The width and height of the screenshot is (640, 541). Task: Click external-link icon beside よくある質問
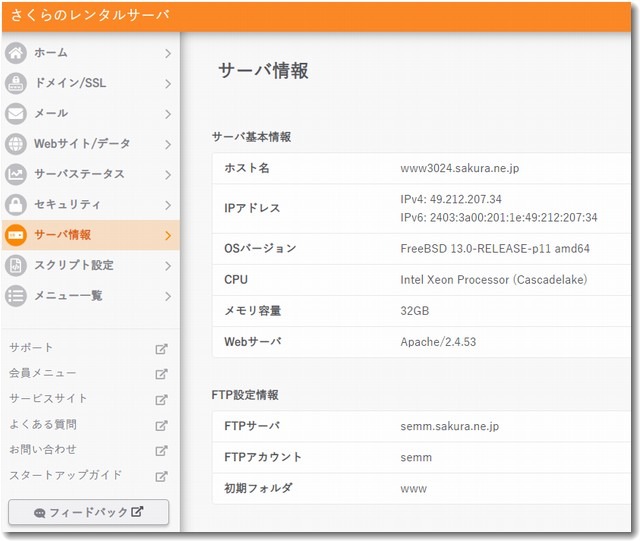161,425
